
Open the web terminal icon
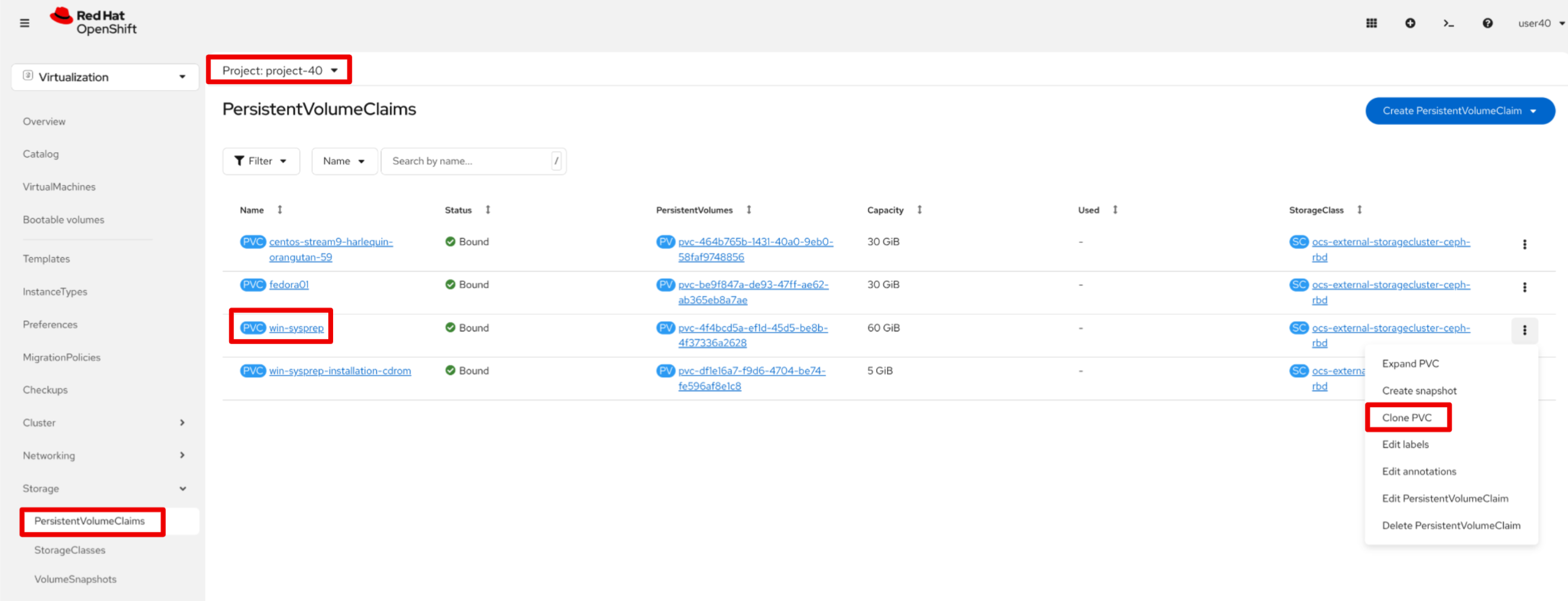[1448, 23]
